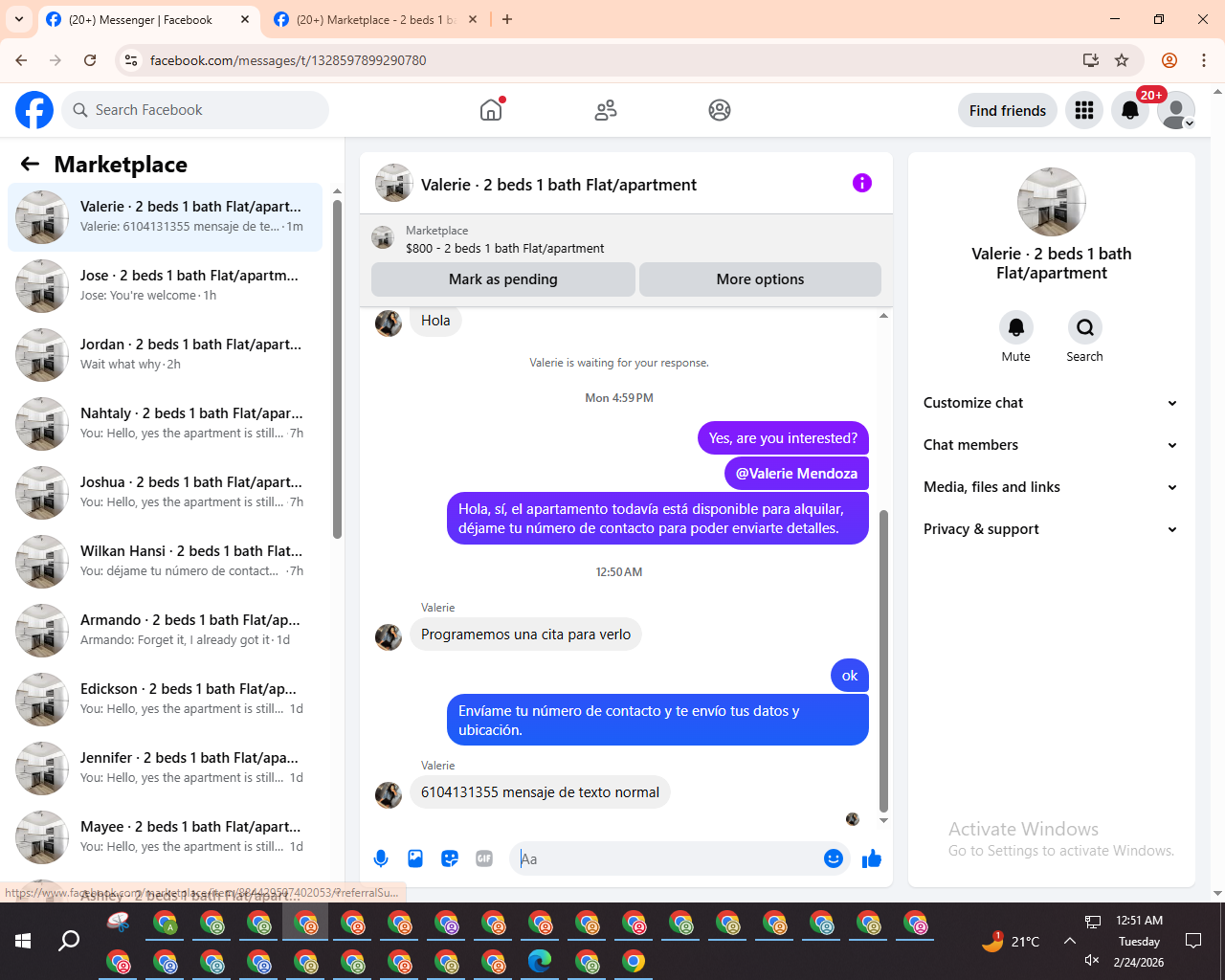This screenshot has height=980, width=1225.
Task: Open Edickson conversation
Action: coord(165,700)
